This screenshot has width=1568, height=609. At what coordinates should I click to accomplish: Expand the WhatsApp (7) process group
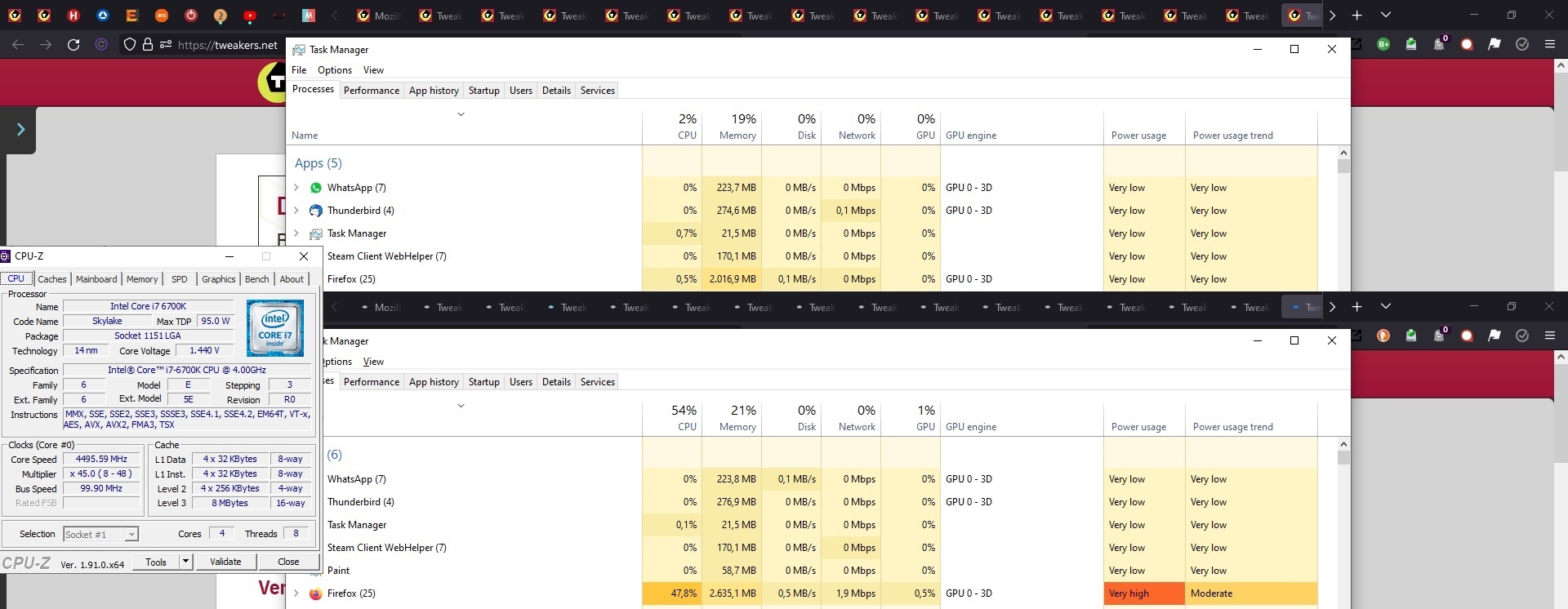296,188
